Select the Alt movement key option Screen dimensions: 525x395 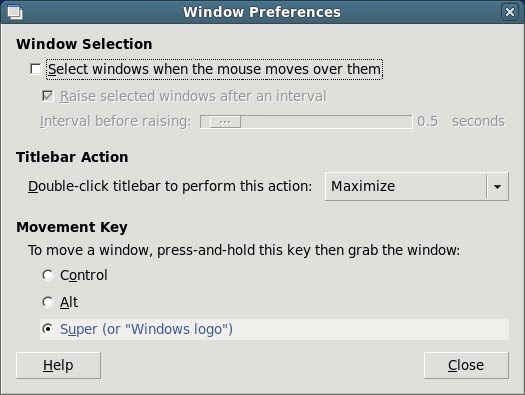(x=48, y=302)
